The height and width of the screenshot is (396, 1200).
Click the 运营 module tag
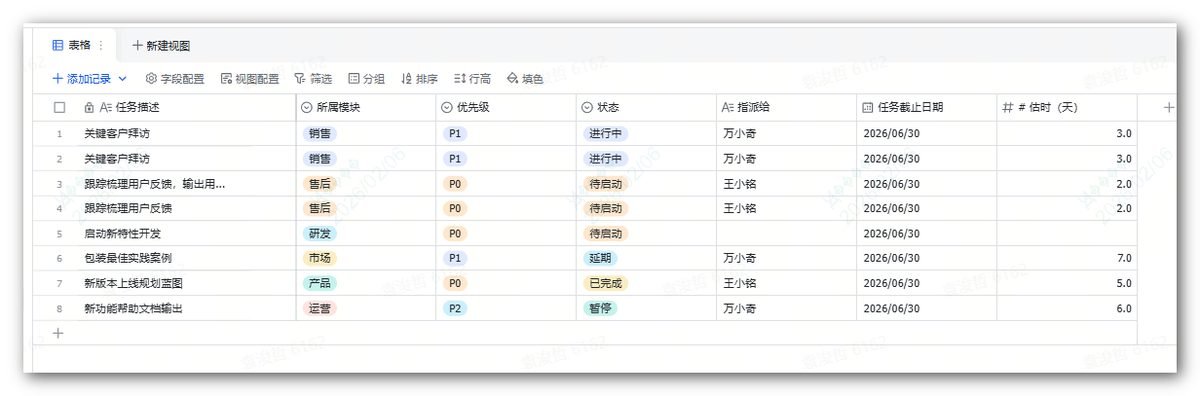(x=319, y=308)
